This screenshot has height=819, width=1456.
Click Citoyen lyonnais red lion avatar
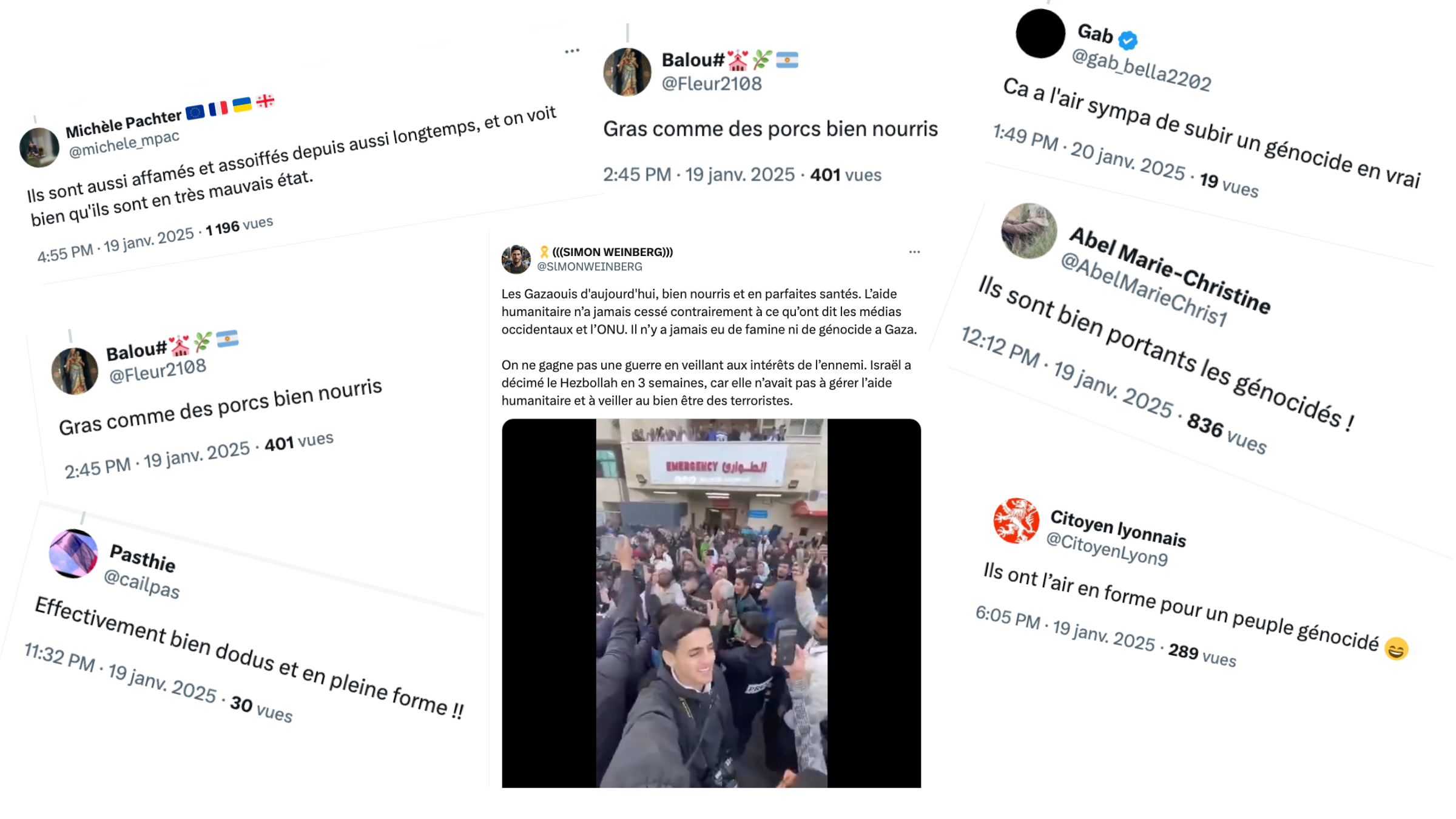tap(1016, 521)
